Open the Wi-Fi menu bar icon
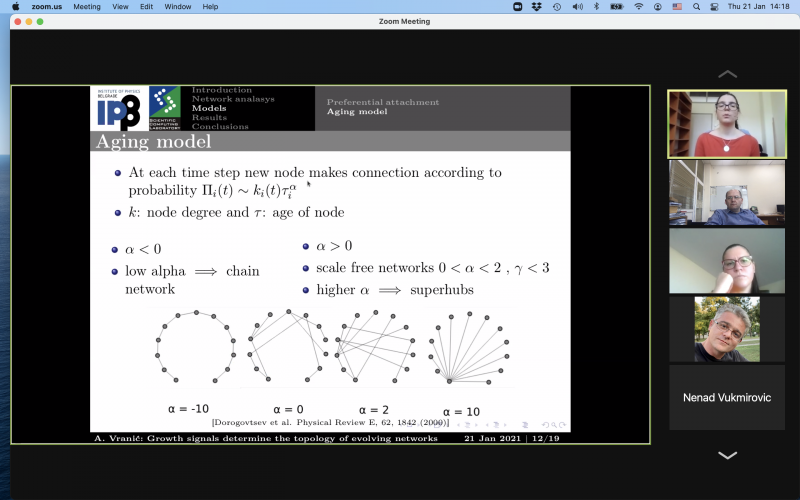The width and height of the screenshot is (800, 500). (639, 7)
